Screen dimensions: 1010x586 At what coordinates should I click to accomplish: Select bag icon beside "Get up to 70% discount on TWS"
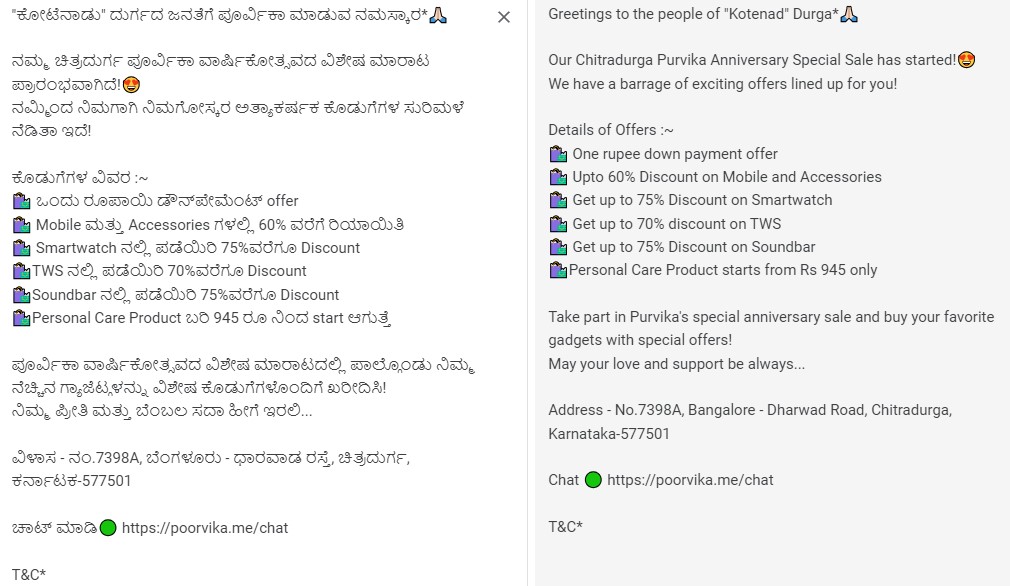[558, 224]
